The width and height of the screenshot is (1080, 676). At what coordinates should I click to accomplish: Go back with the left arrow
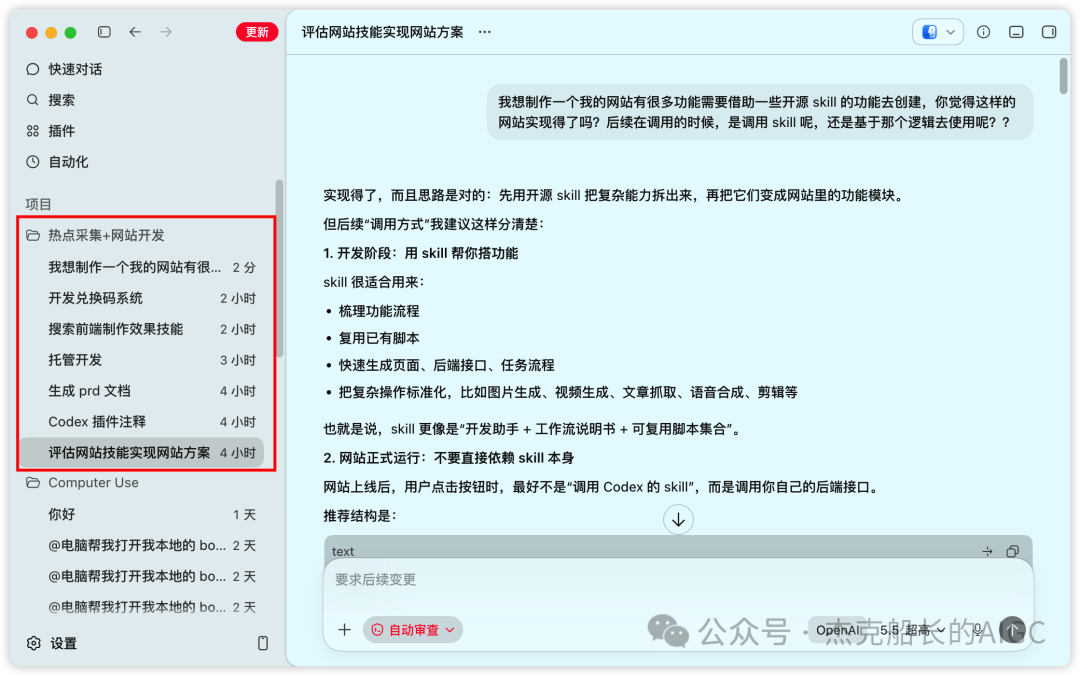coord(135,32)
